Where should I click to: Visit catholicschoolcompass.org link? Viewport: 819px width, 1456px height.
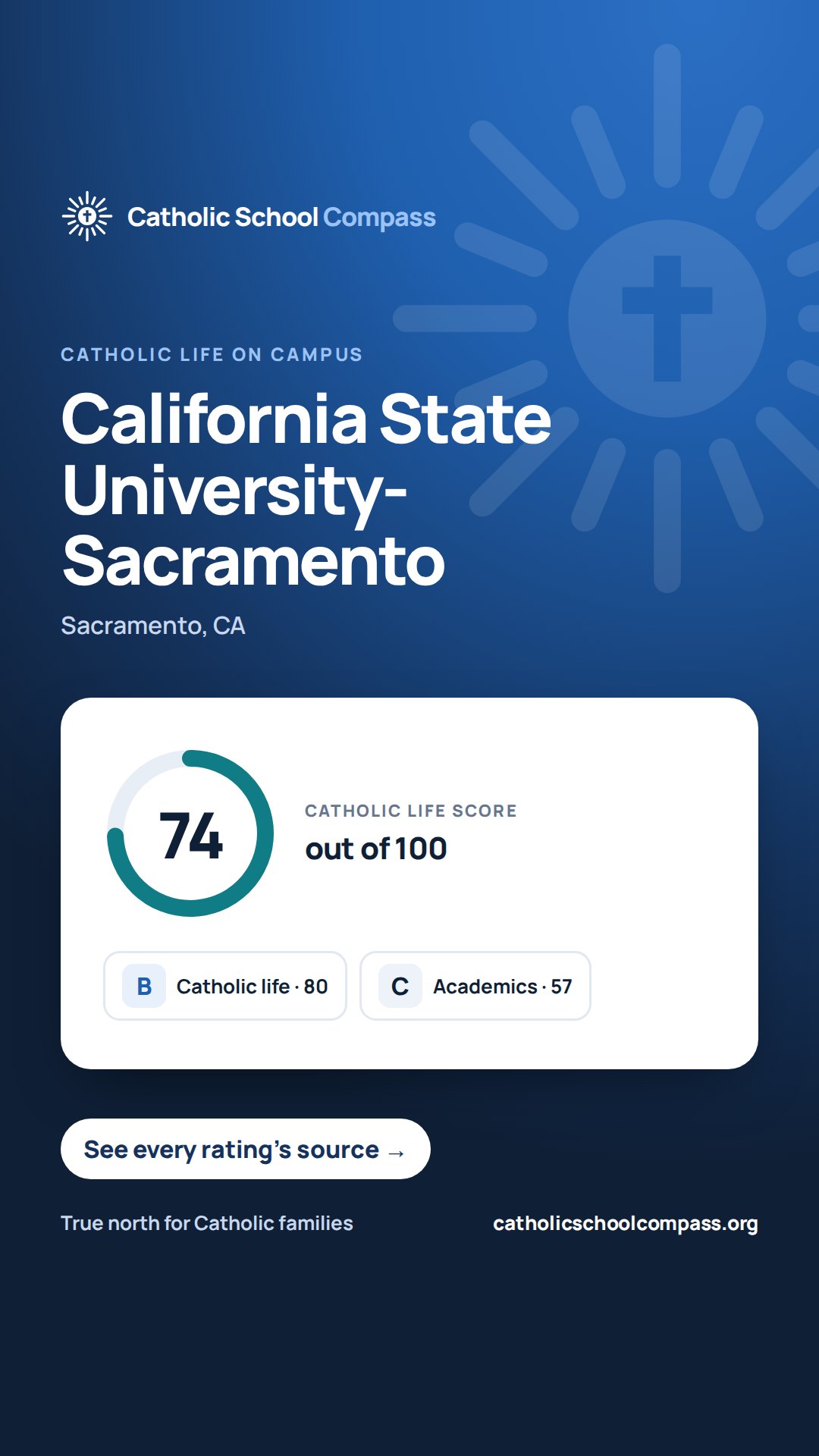point(626,1224)
